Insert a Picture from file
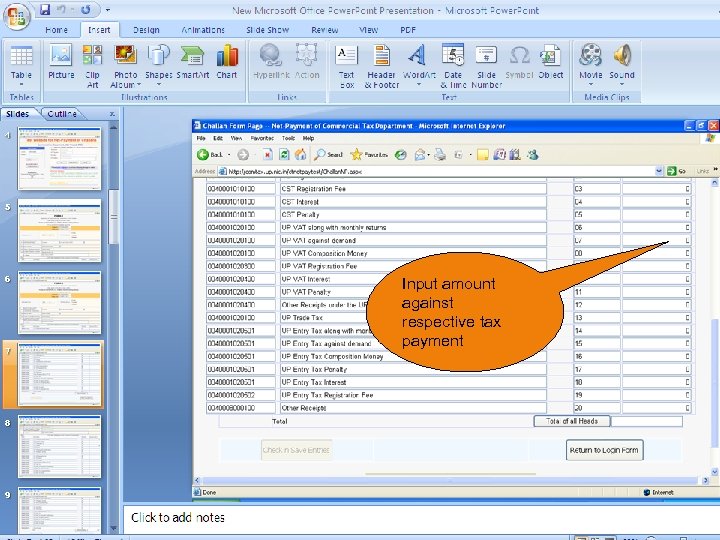 click(x=61, y=62)
